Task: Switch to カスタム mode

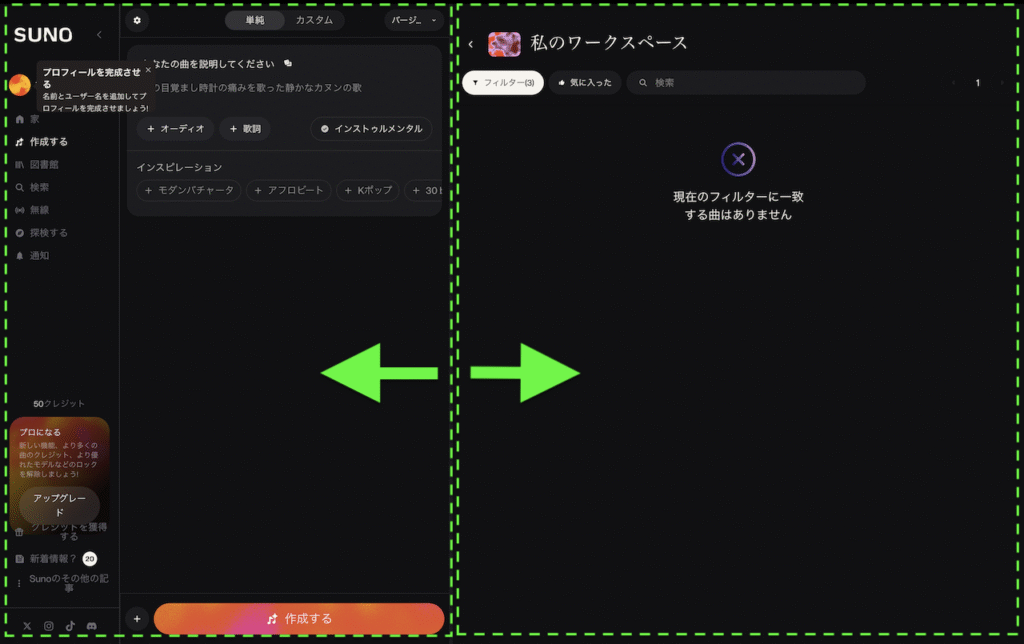Action: [315, 20]
